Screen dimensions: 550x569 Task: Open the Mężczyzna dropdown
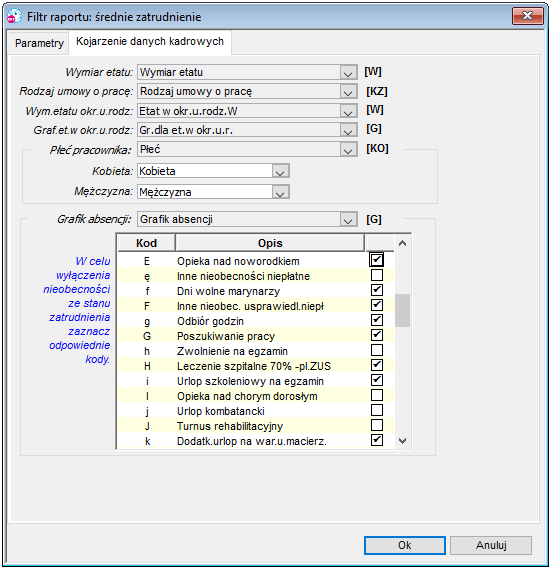(x=280, y=192)
